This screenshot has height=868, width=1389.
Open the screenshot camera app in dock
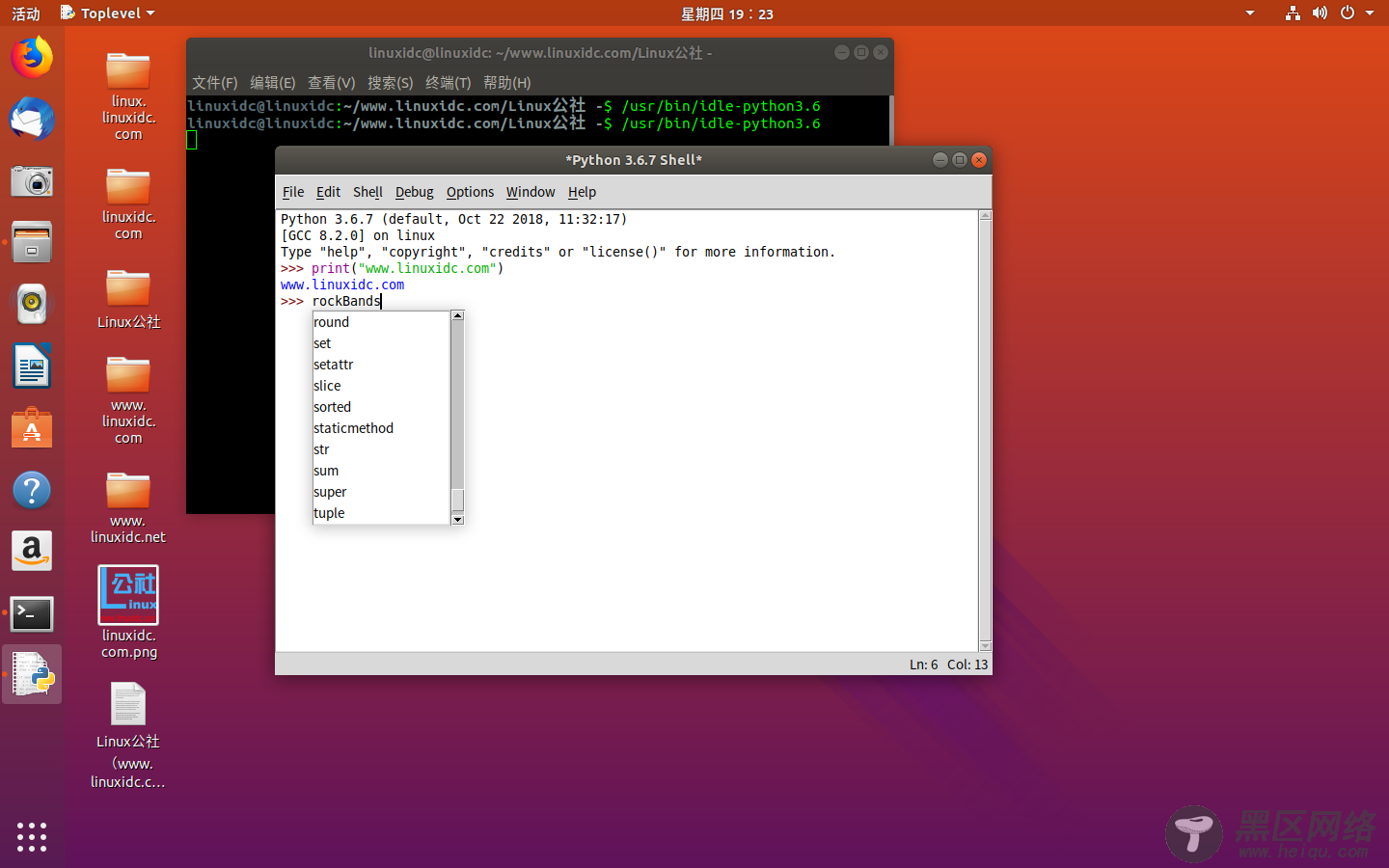[x=32, y=181]
